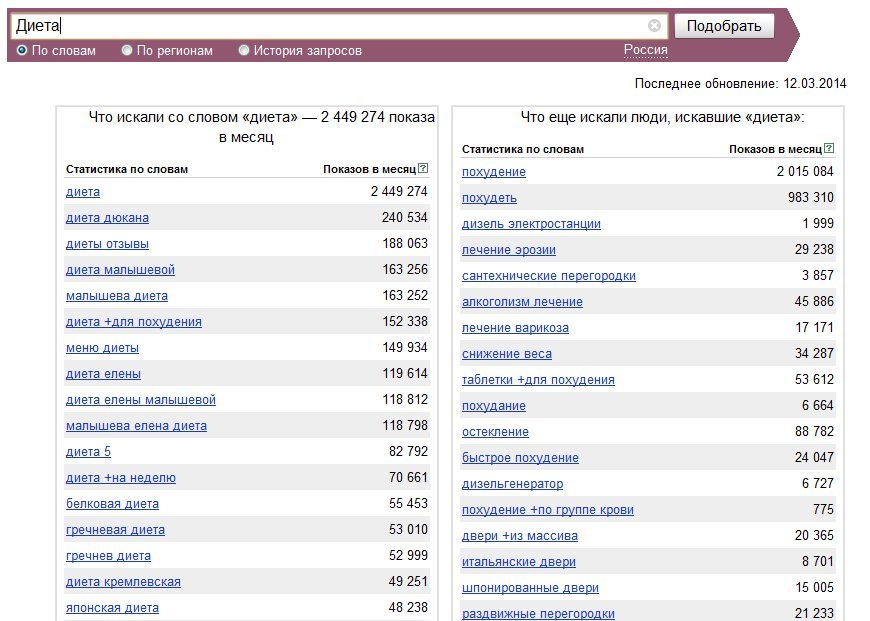Open the 'Россия' region selector

click(x=645, y=50)
